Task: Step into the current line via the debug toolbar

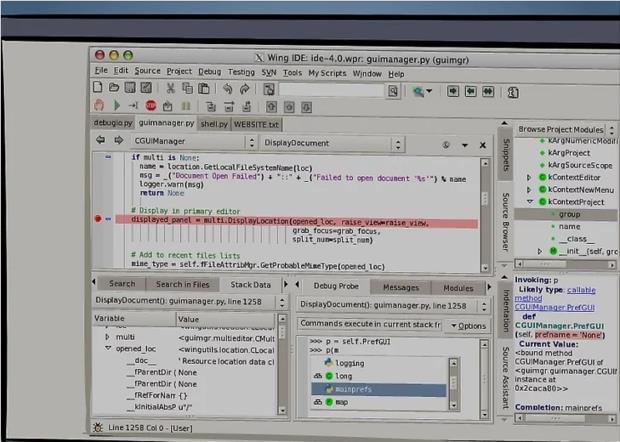Action: pos(211,106)
